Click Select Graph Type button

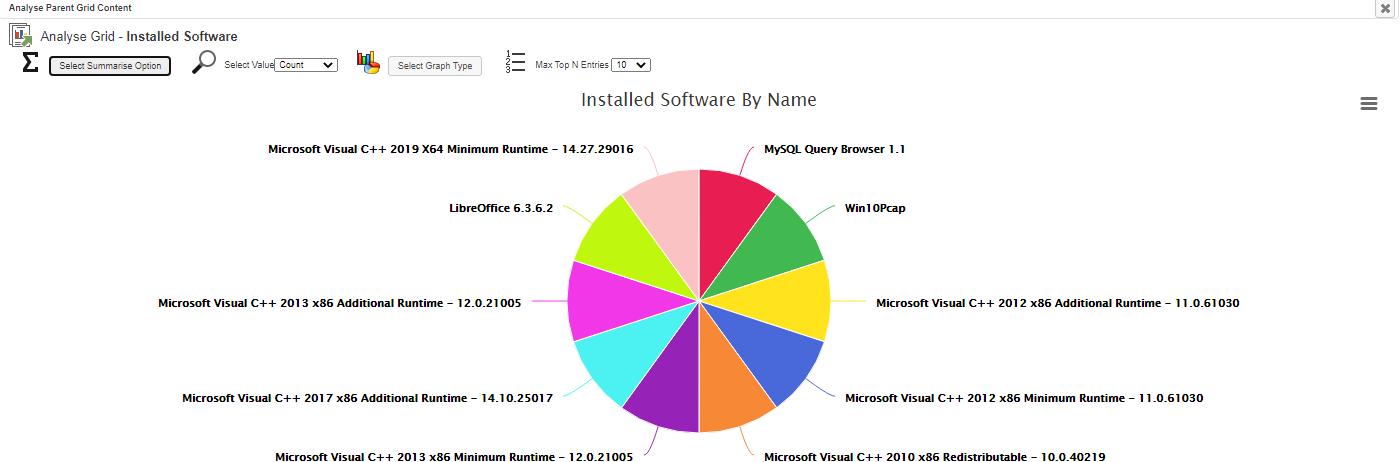pyautogui.click(x=435, y=66)
